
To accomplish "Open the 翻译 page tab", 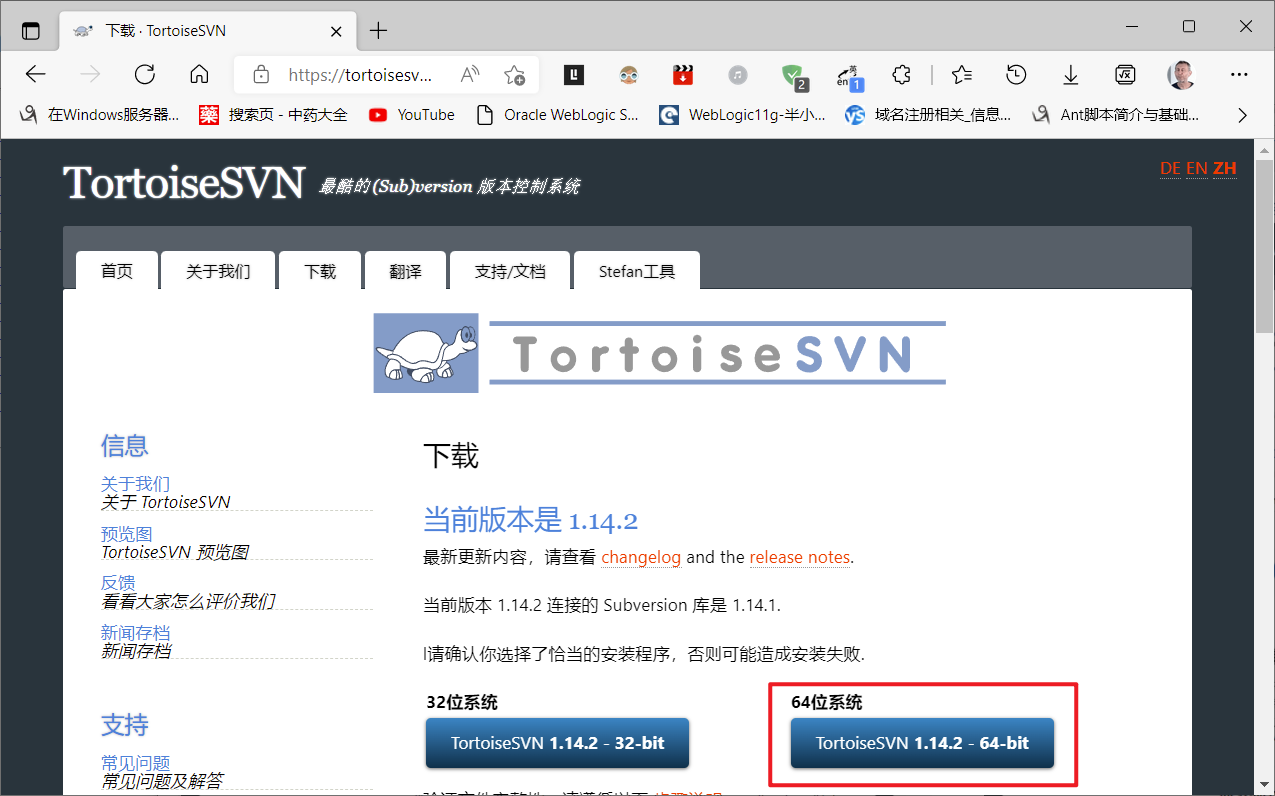I will point(404,270).
